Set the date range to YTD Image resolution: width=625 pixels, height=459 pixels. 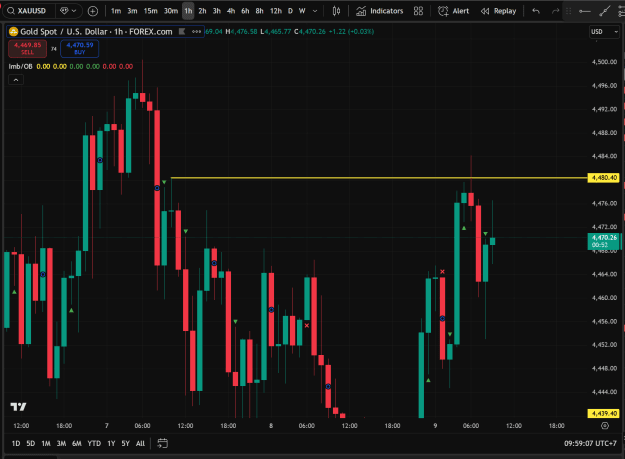pyautogui.click(x=94, y=443)
